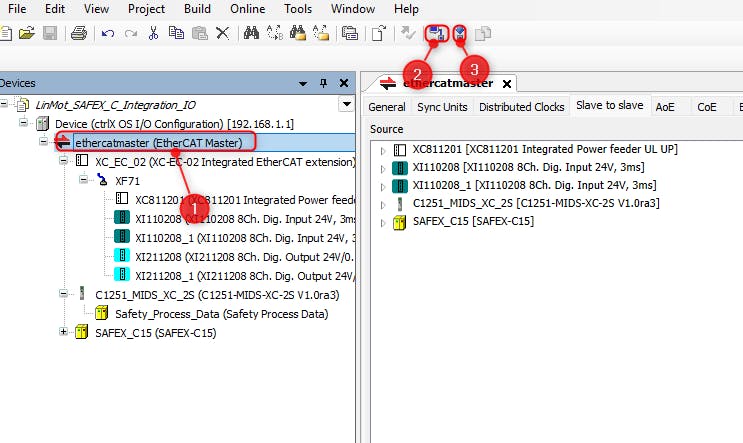Image resolution: width=743 pixels, height=443 pixels.
Task: Pin the Devices panel
Action: point(323,83)
